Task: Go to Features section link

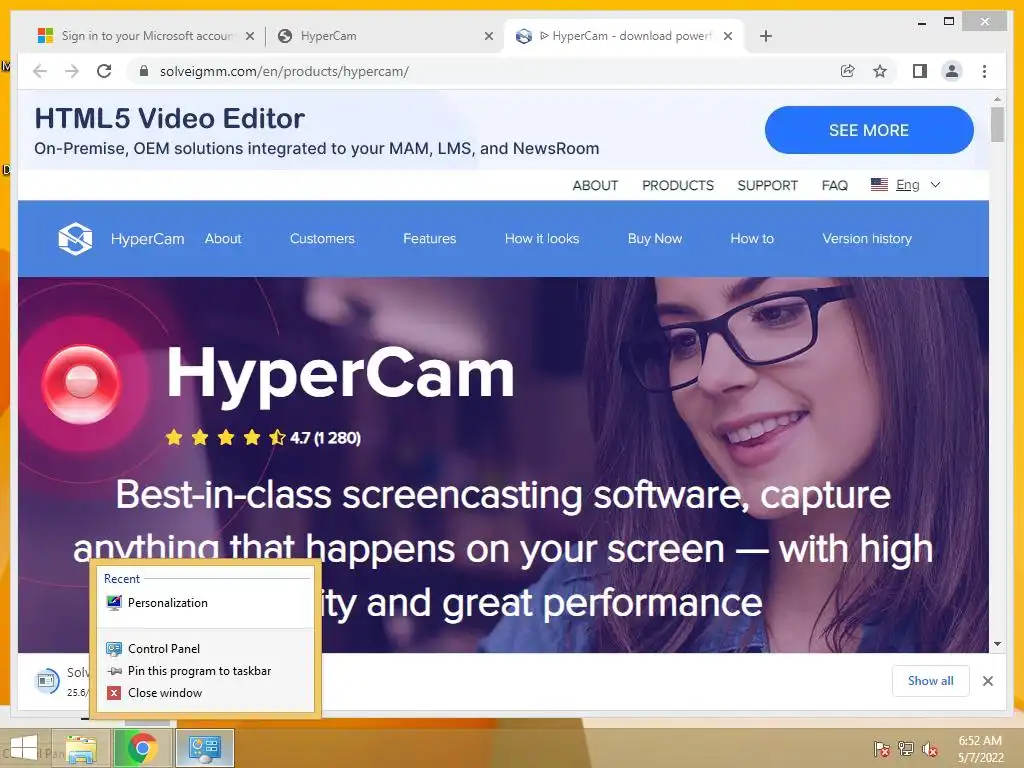Action: click(x=429, y=238)
